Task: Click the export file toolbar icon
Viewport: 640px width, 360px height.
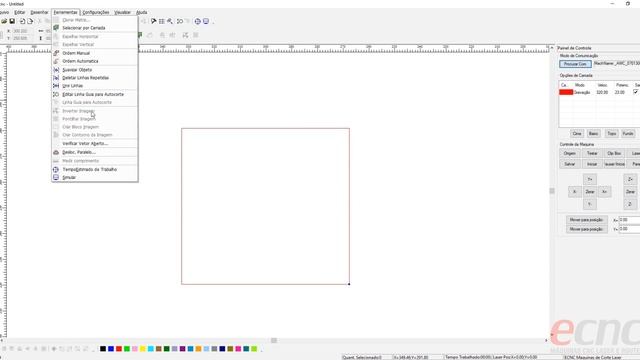Action: [x=30, y=21]
